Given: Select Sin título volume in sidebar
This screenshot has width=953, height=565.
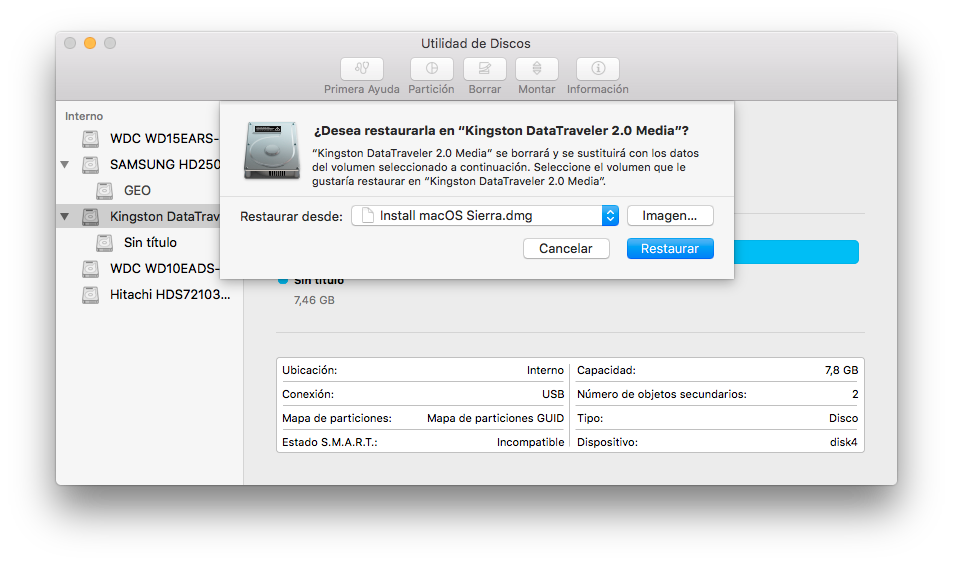Looking at the screenshot, I should click(x=150, y=242).
